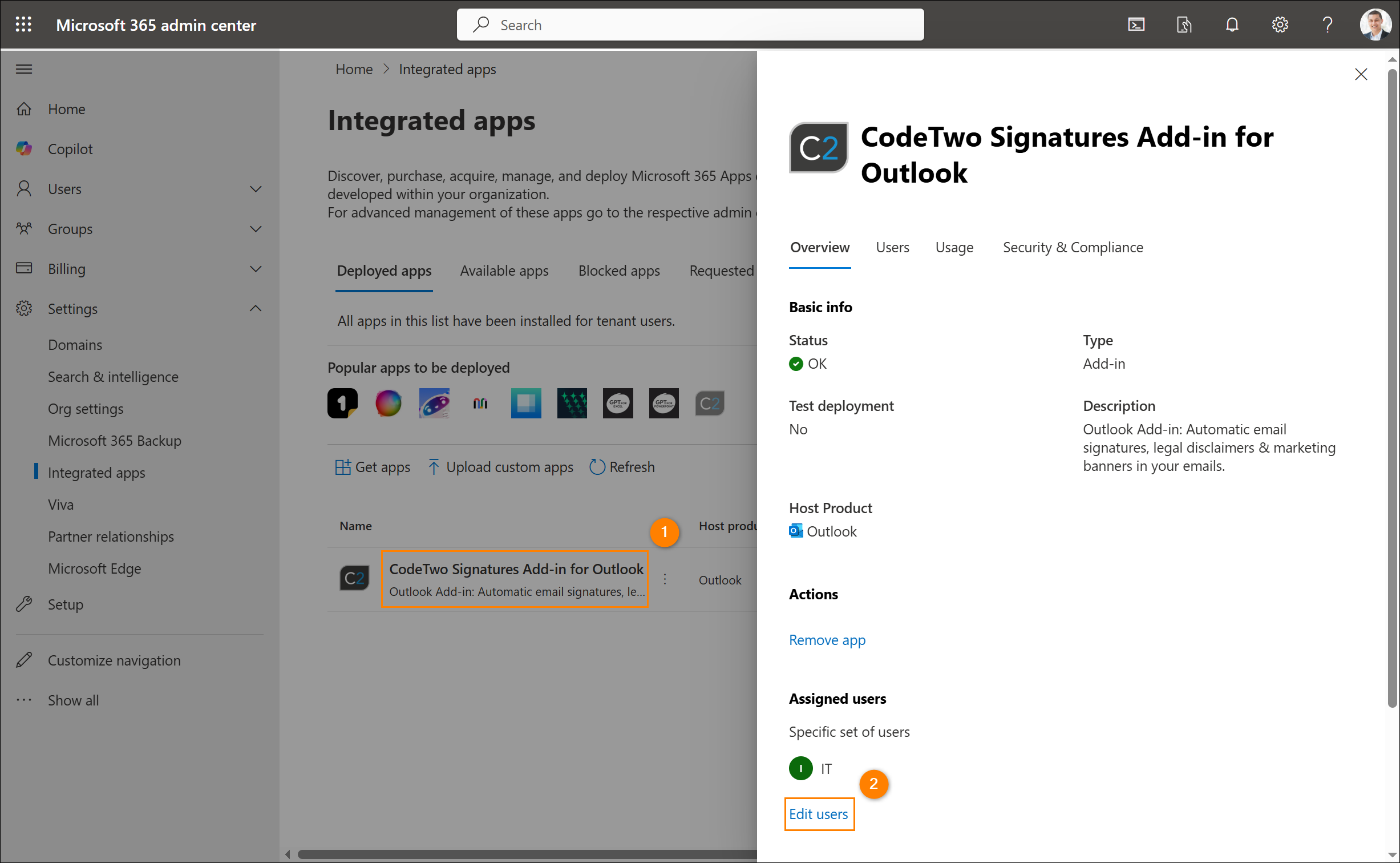The image size is (1400, 863).
Task: Open Search & intelligence settings
Action: point(113,377)
